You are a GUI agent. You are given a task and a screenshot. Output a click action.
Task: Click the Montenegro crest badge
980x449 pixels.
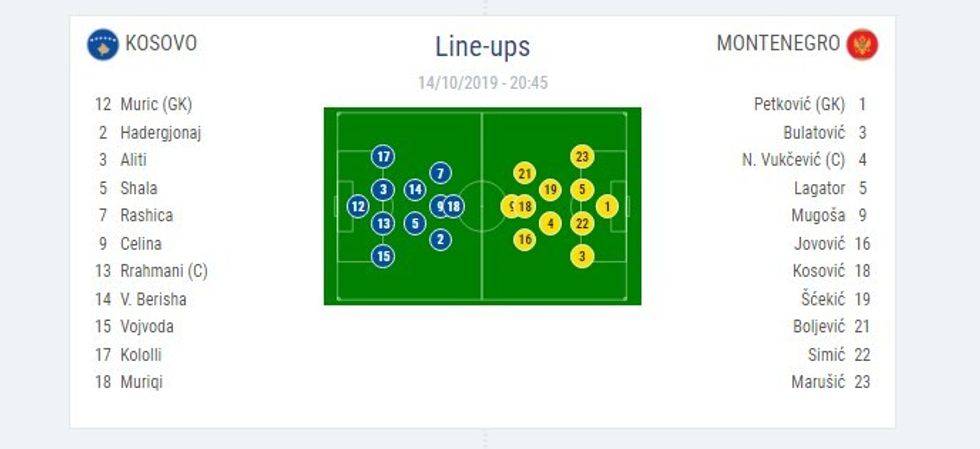862,45
